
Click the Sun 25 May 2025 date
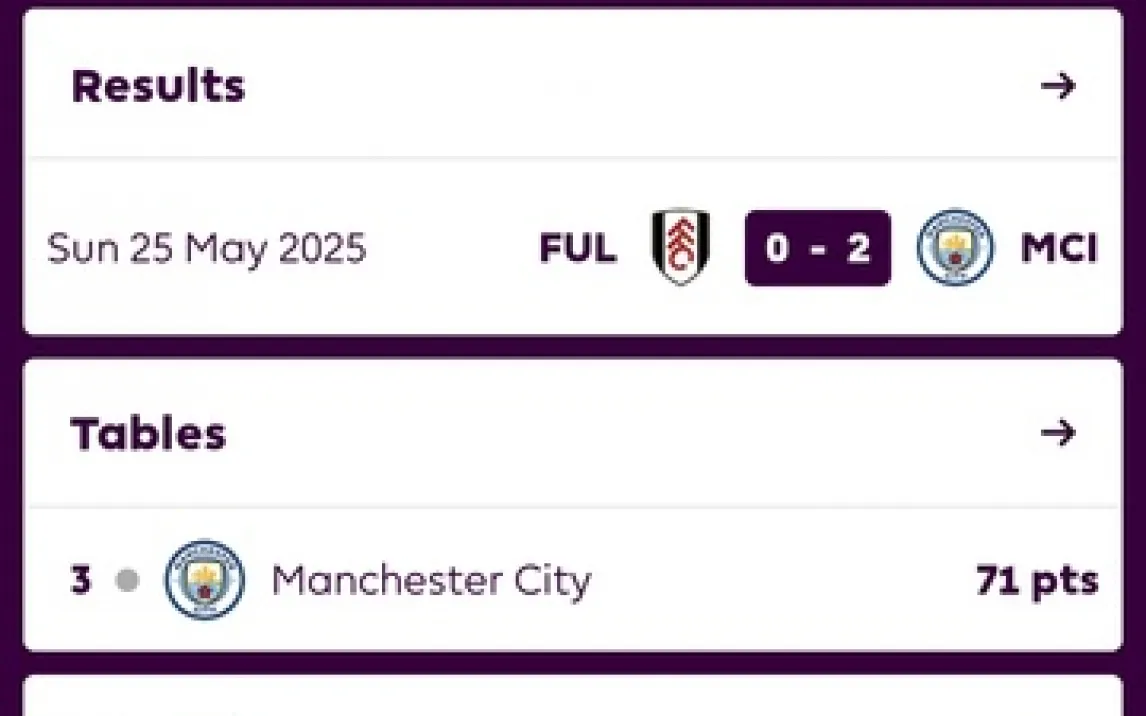click(x=206, y=248)
